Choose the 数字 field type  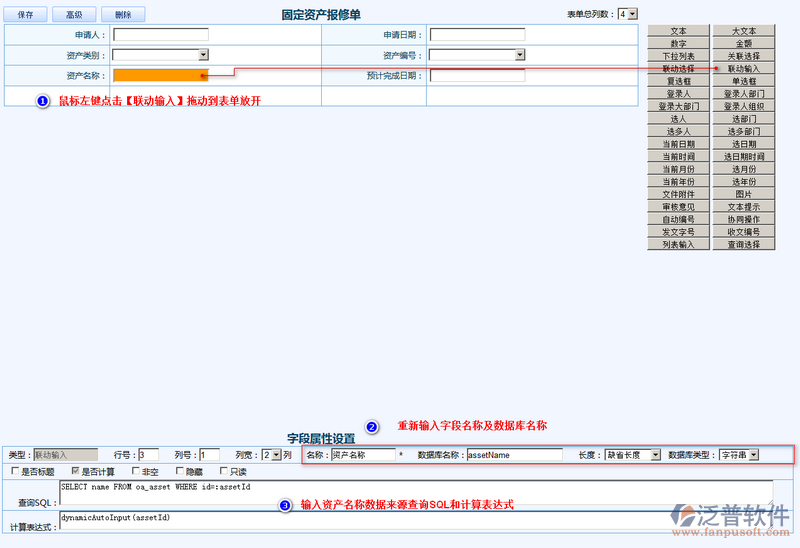(x=678, y=43)
